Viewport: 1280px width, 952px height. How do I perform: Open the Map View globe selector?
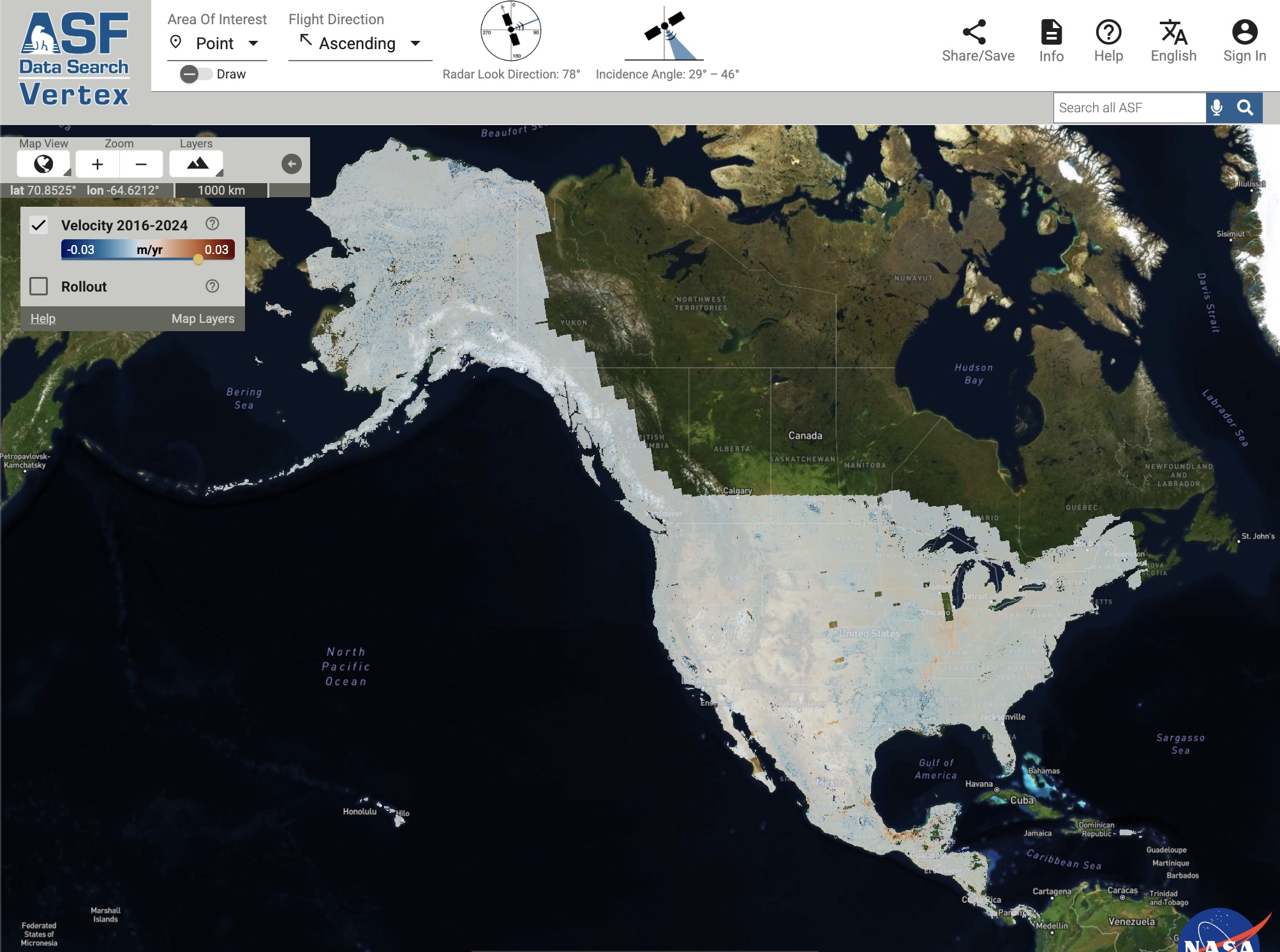43,164
